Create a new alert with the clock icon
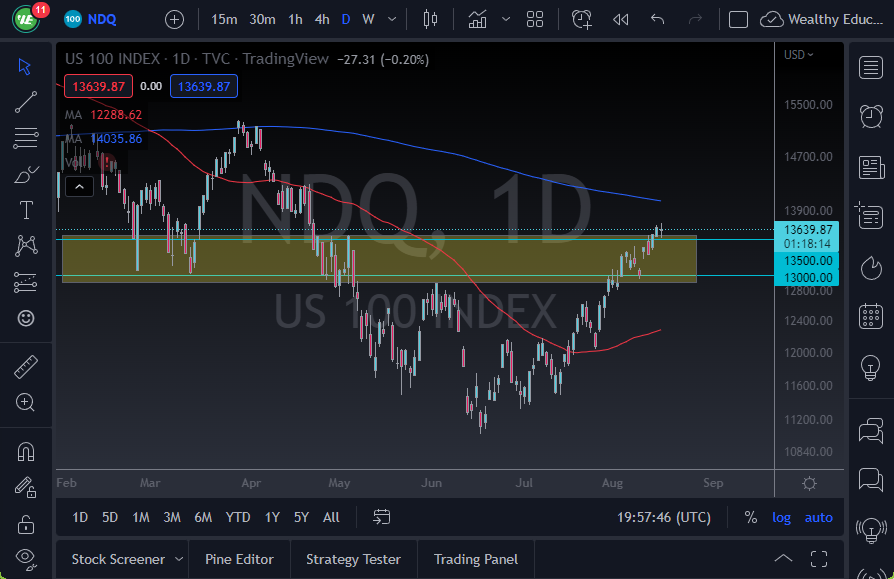Viewport: 894px width, 579px height. point(581,19)
